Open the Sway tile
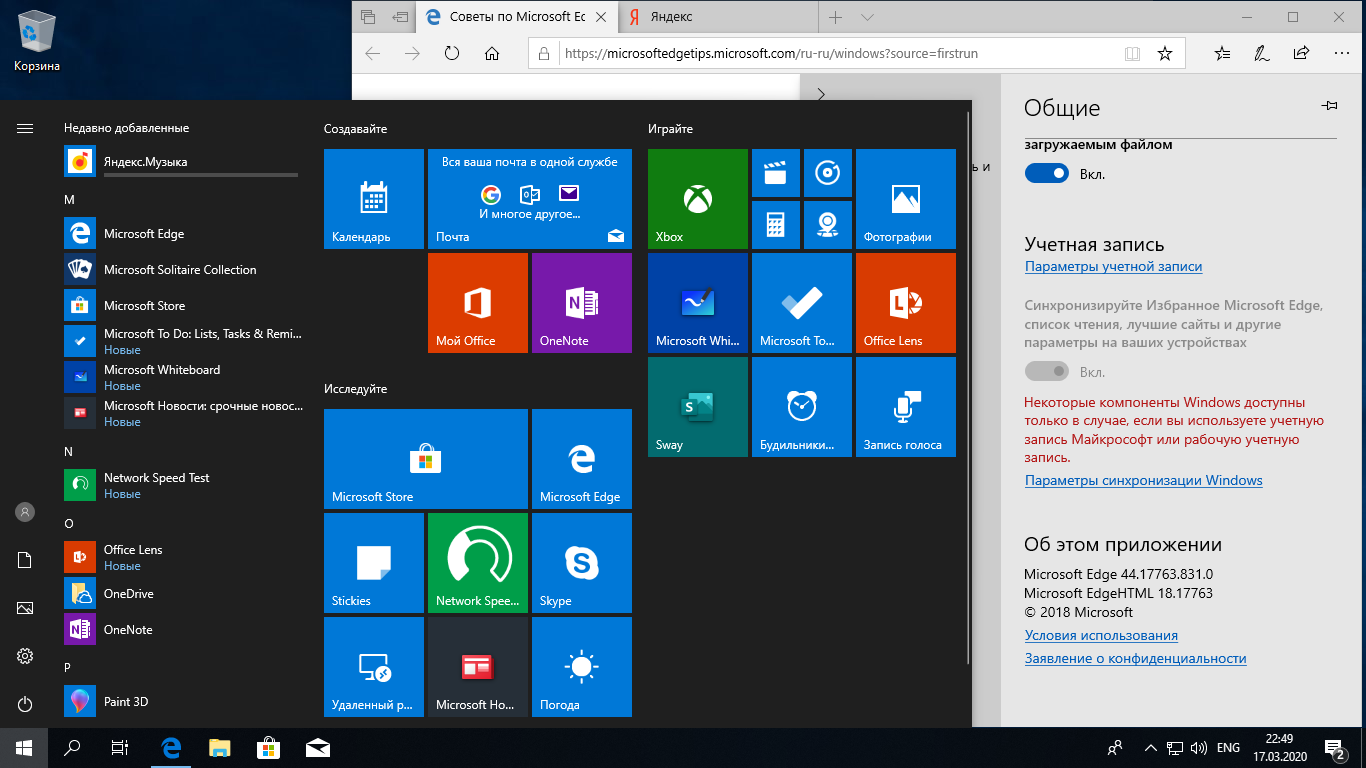Image resolution: width=1366 pixels, height=768 pixels. click(x=698, y=407)
